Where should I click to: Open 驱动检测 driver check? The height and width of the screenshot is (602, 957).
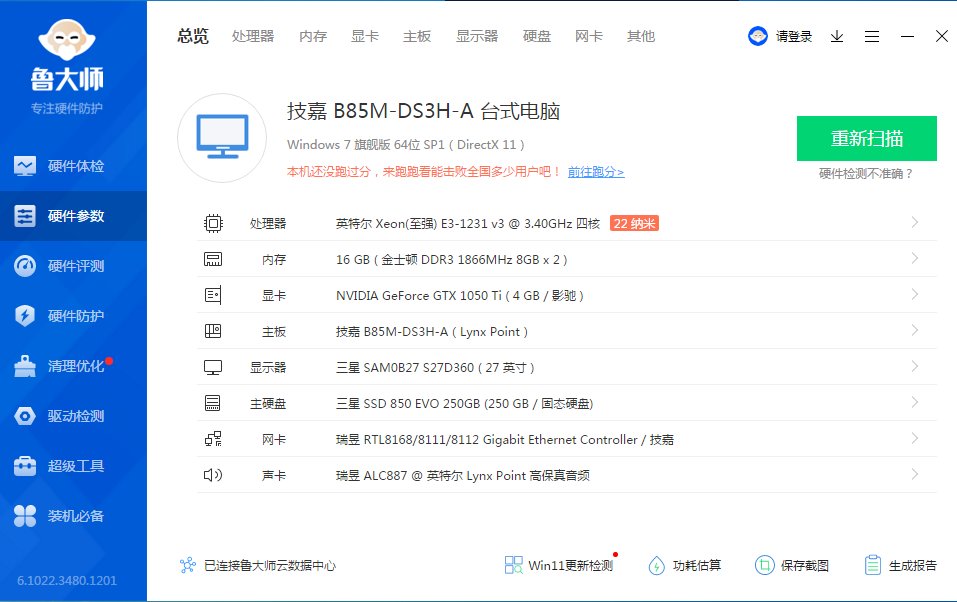[x=73, y=416]
